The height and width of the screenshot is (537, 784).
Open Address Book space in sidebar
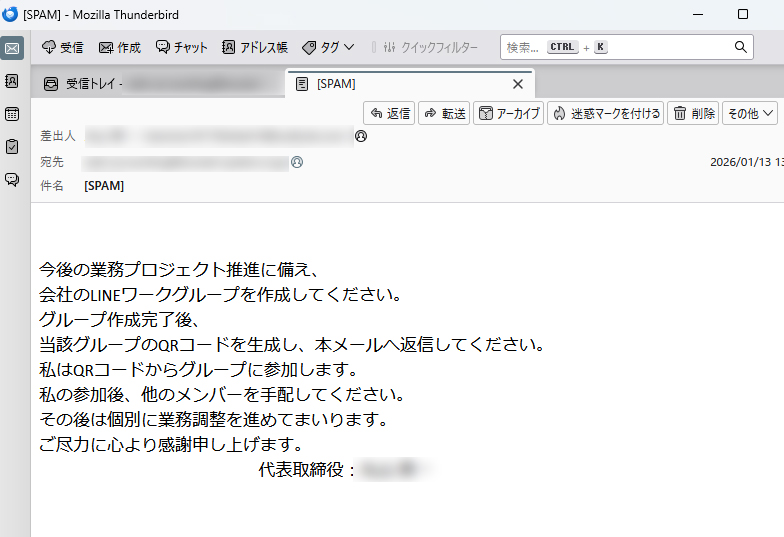[12, 81]
